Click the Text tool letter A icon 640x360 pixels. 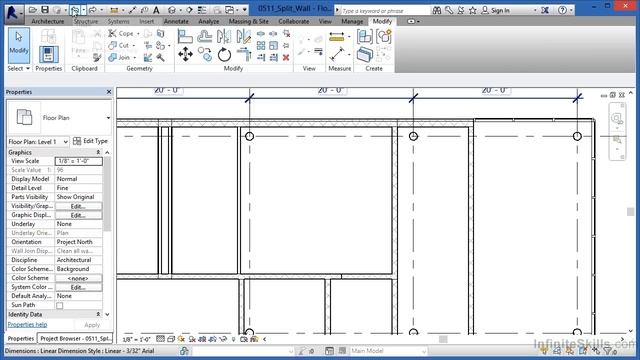tap(156, 10)
